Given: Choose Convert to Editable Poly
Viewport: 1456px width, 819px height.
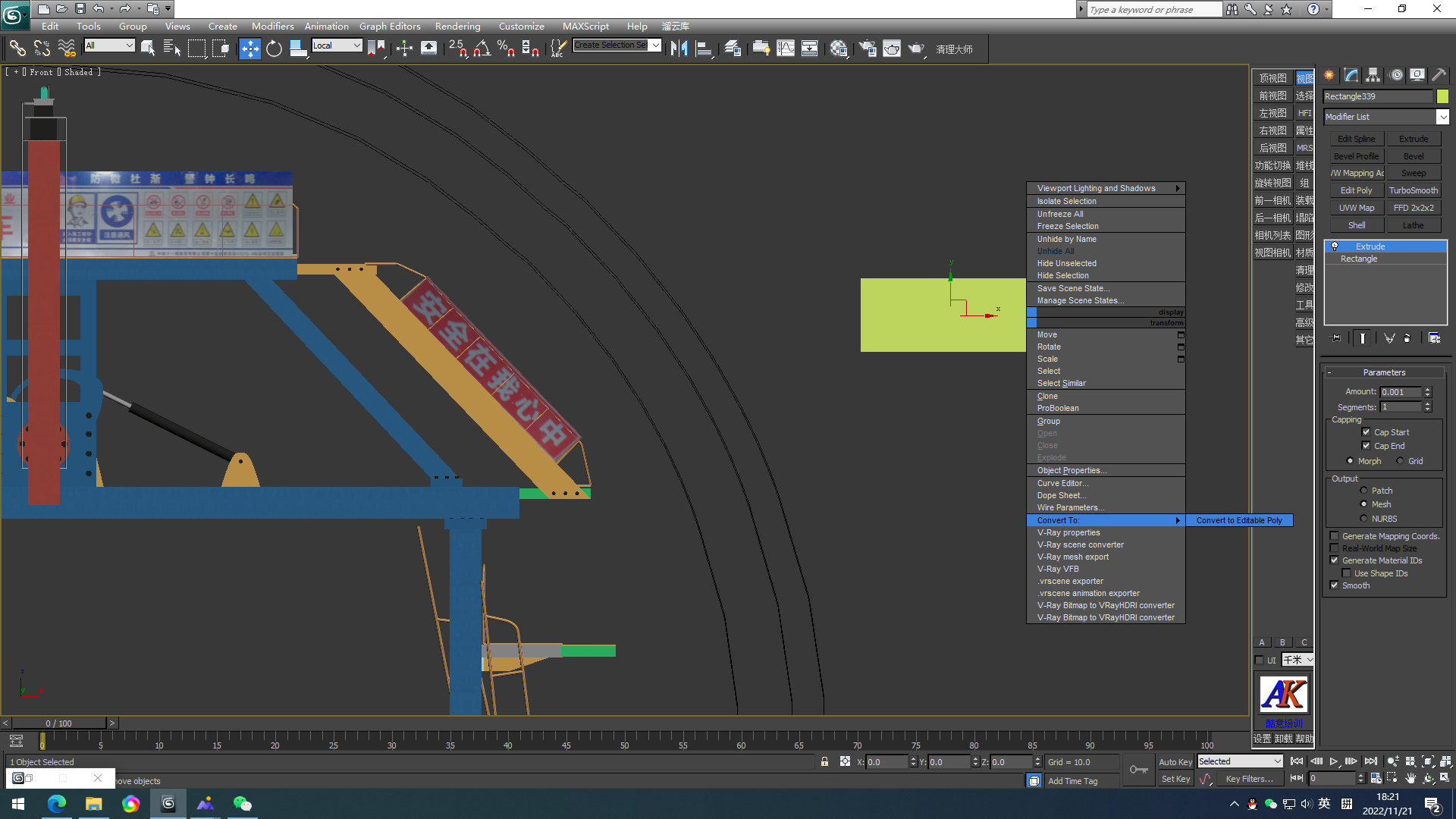Looking at the screenshot, I should tap(1239, 520).
